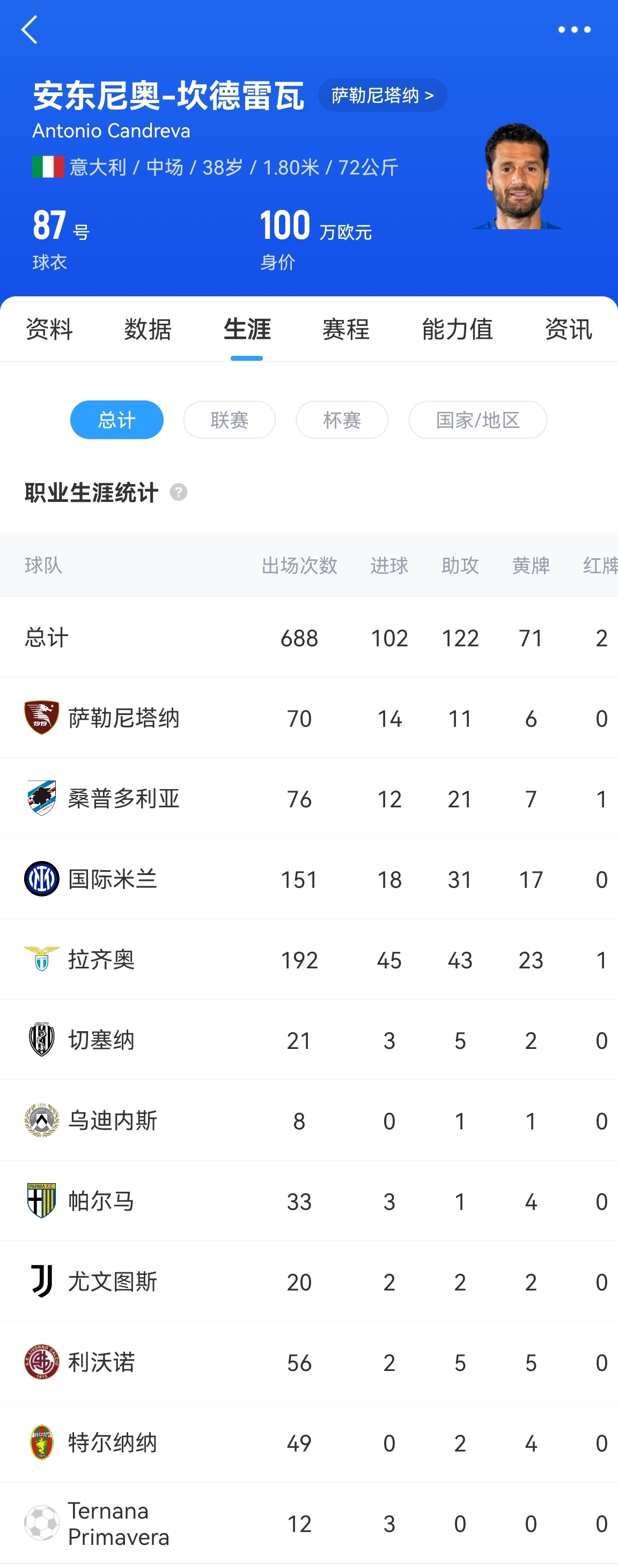618x1568 pixels.
Task: Tap the help question mark icon
Action: click(x=178, y=492)
